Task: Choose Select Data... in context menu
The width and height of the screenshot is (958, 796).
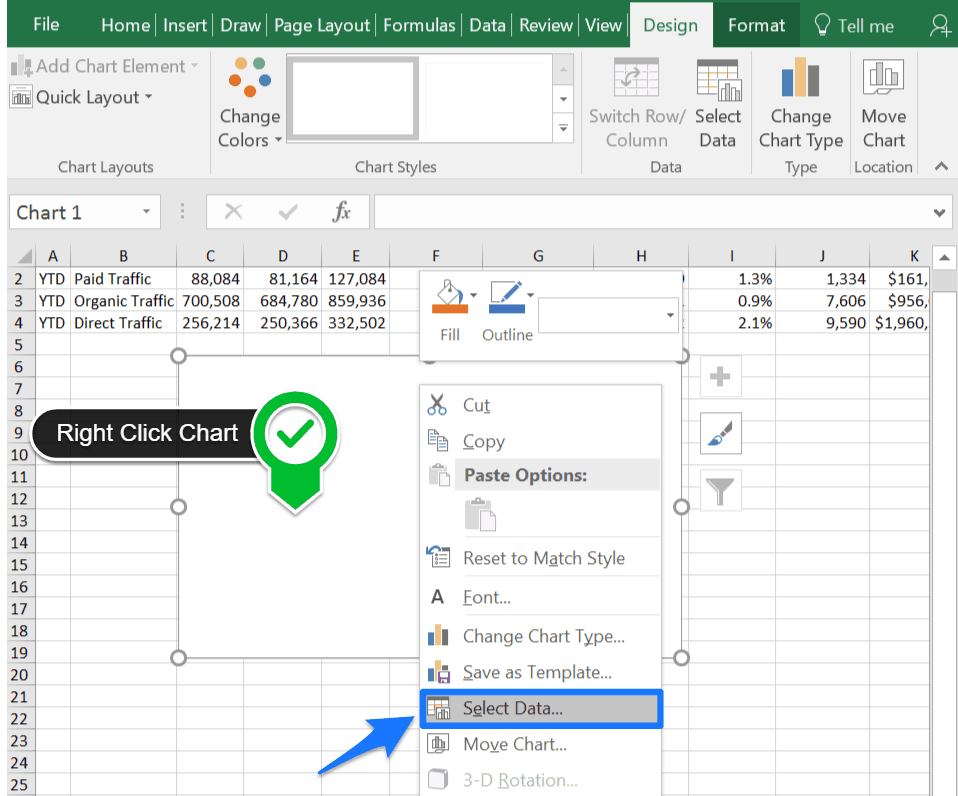Action: (x=541, y=709)
